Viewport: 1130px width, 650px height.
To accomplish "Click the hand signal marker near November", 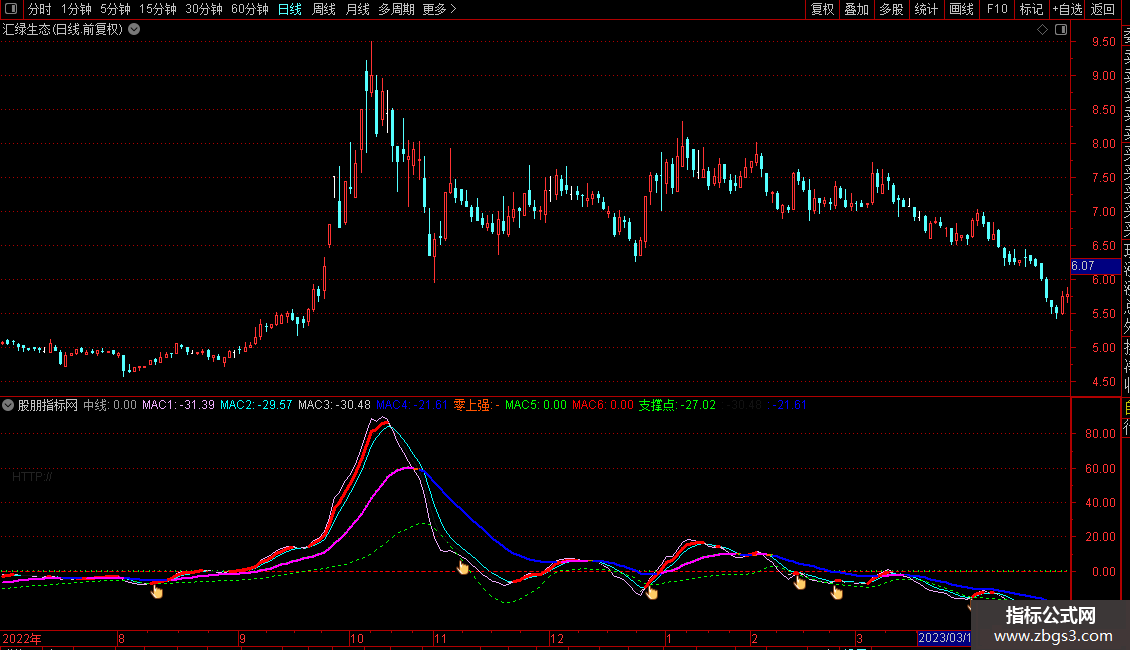I will tap(463, 568).
